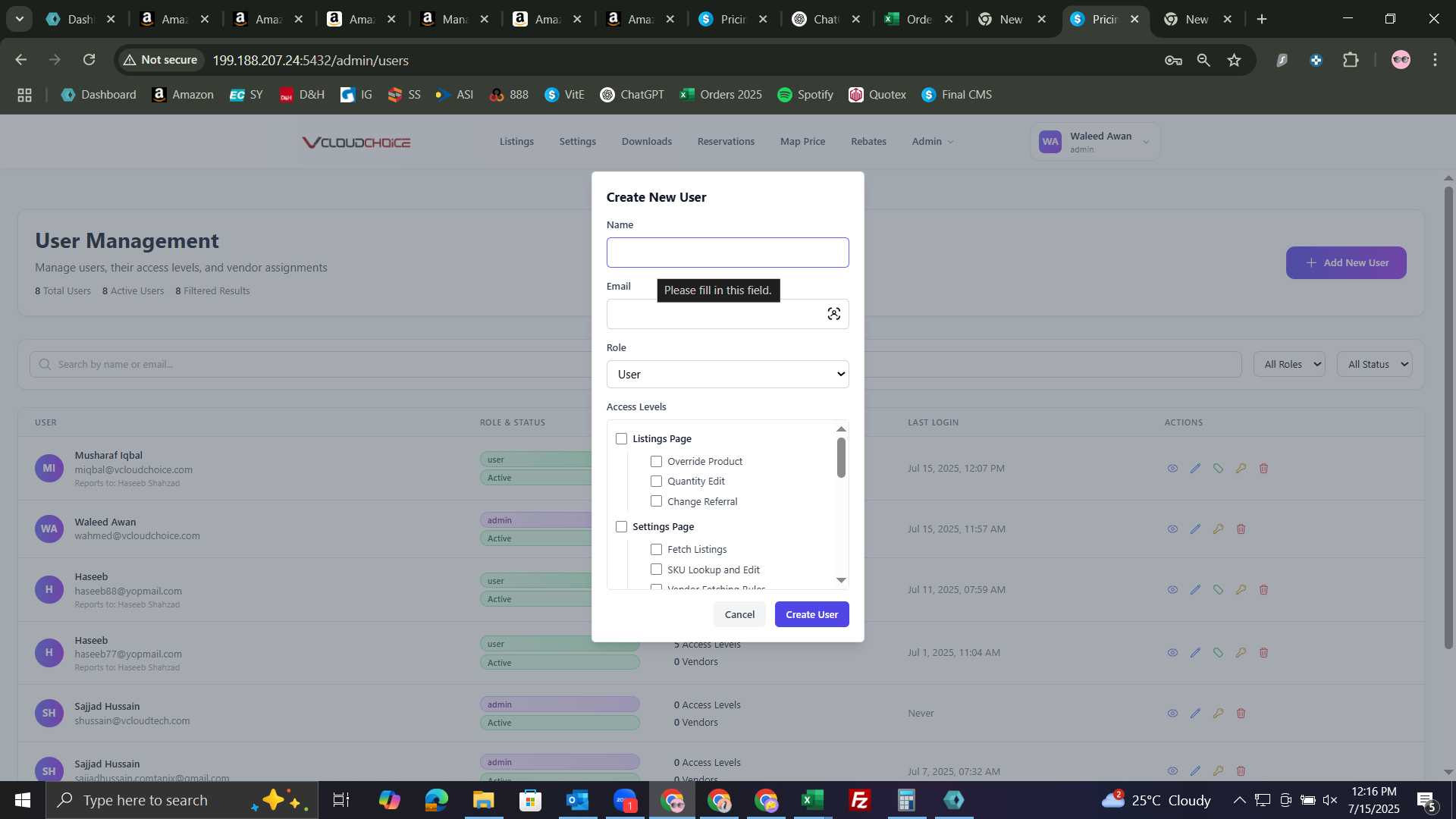Check the Override Product checkbox
The height and width of the screenshot is (819, 1456).
coord(657,462)
